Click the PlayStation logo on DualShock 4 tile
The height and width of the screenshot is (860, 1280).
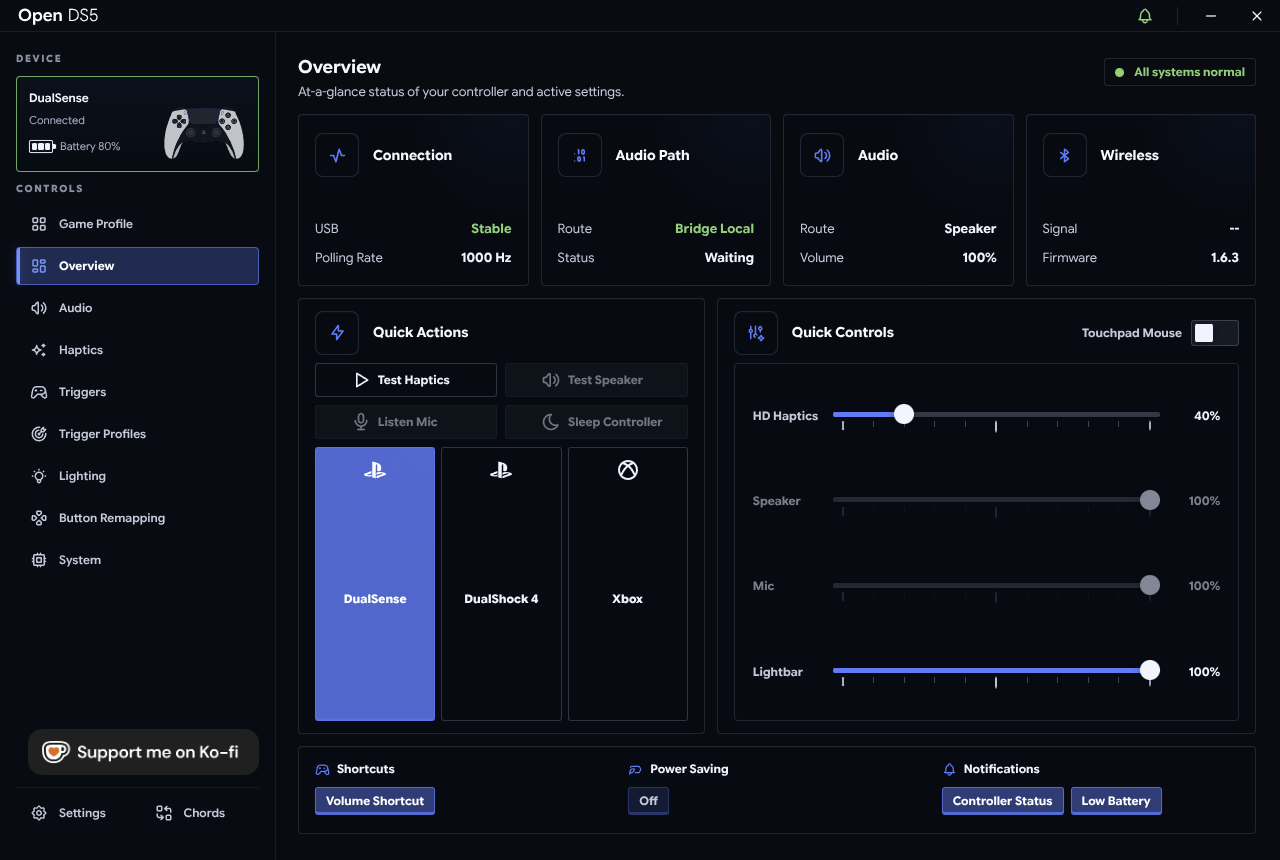(501, 470)
